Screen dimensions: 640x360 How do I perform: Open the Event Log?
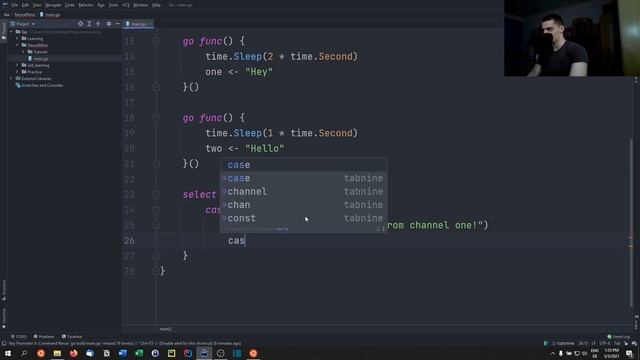[x=619, y=337]
